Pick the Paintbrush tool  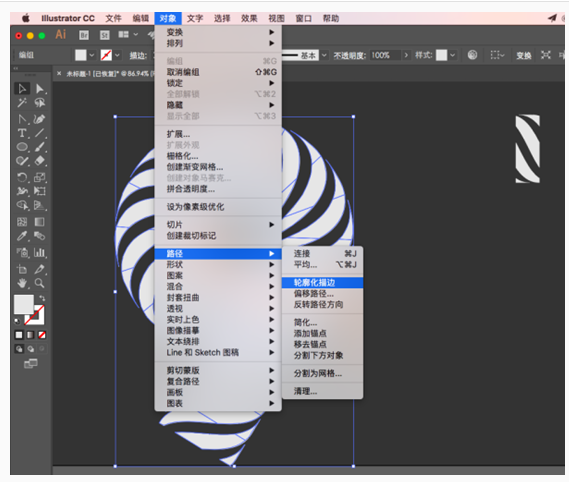(x=40, y=147)
